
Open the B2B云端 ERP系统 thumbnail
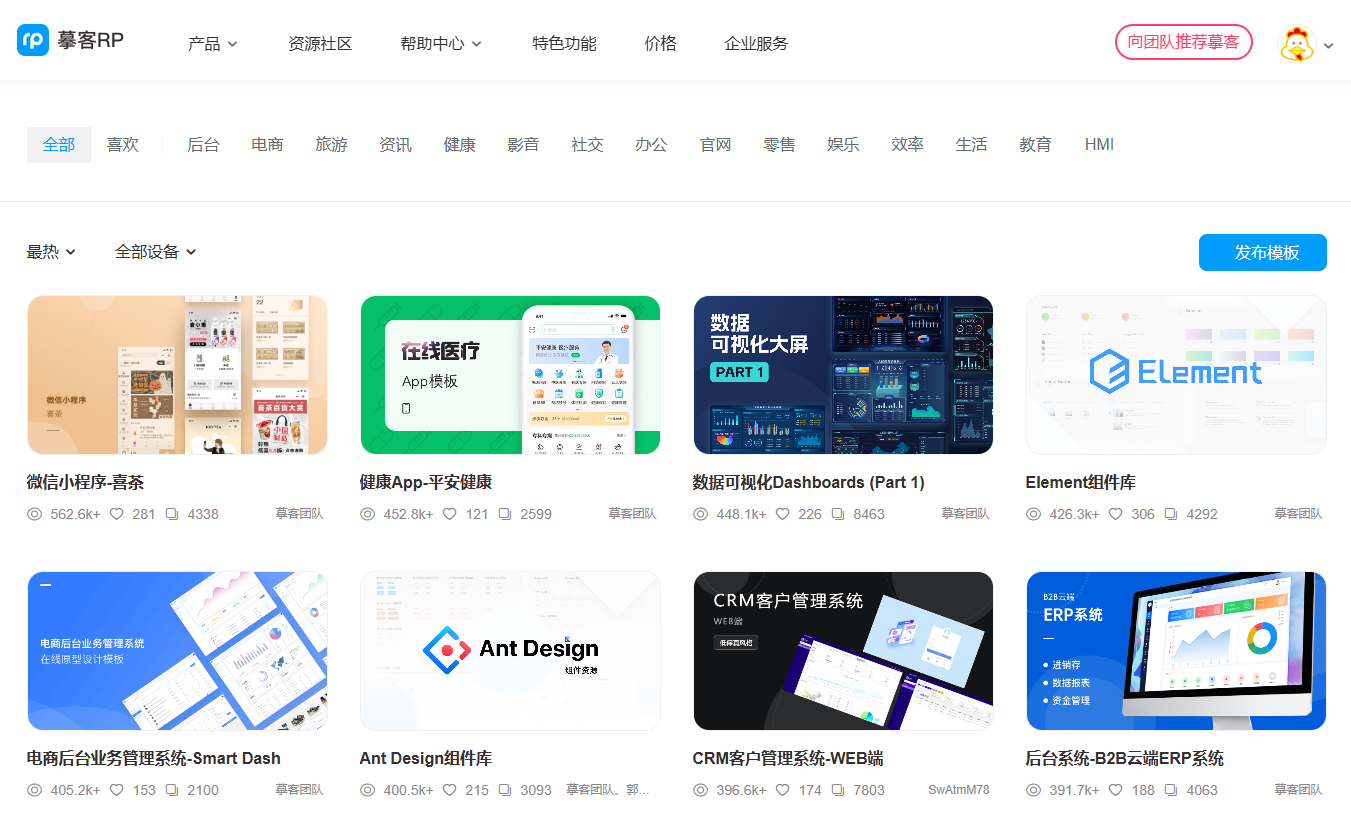[x=1176, y=651]
